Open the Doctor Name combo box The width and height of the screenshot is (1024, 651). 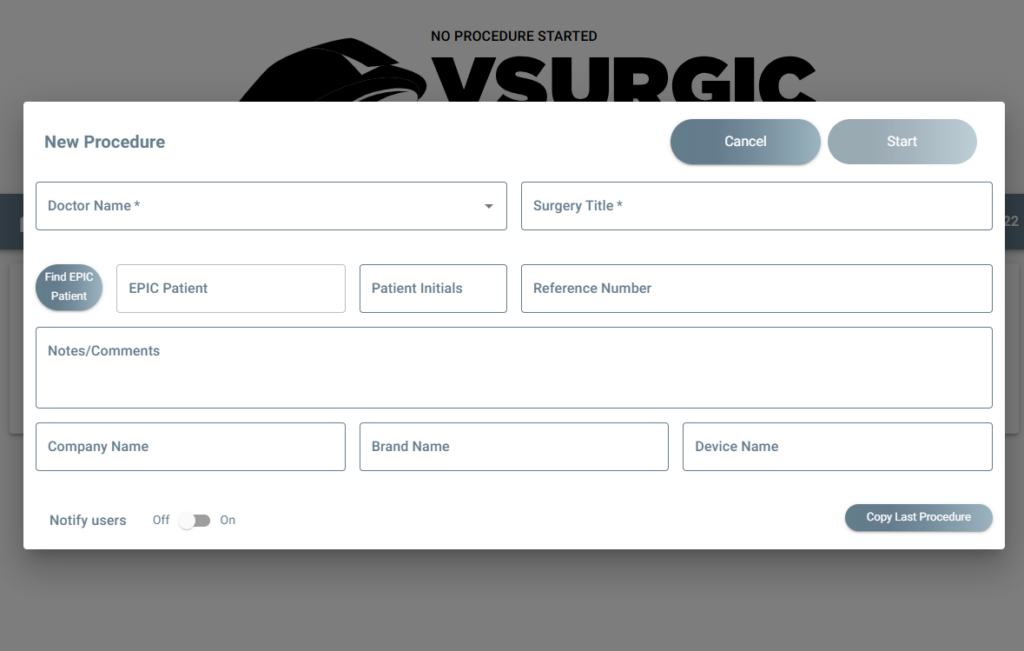coord(271,206)
